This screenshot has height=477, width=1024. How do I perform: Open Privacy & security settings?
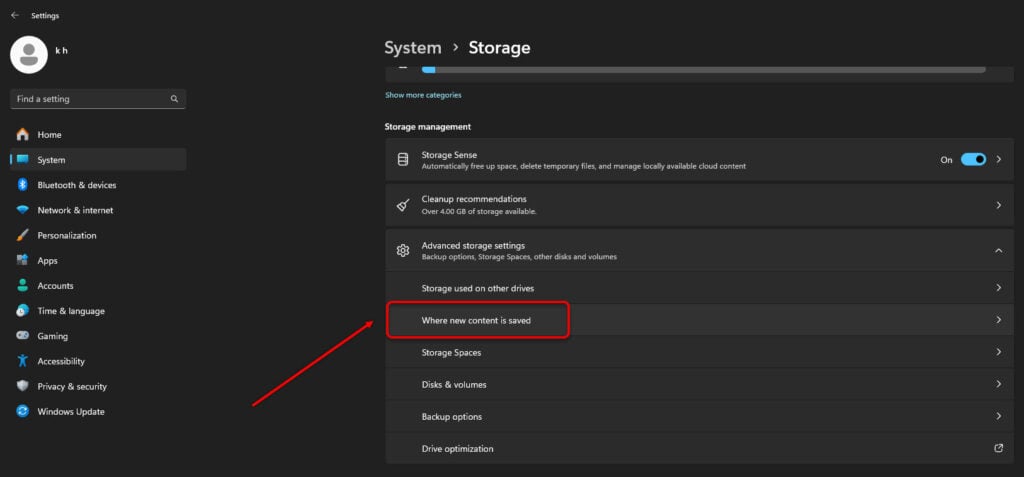pyautogui.click(x=98, y=386)
